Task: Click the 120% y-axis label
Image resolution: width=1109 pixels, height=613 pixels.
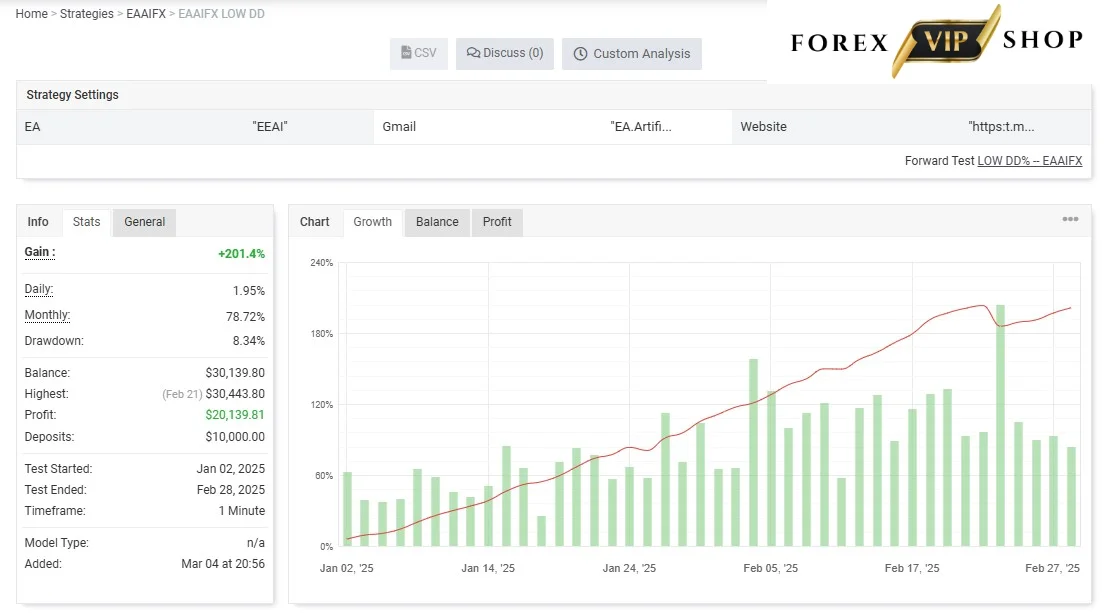Action: [x=322, y=405]
